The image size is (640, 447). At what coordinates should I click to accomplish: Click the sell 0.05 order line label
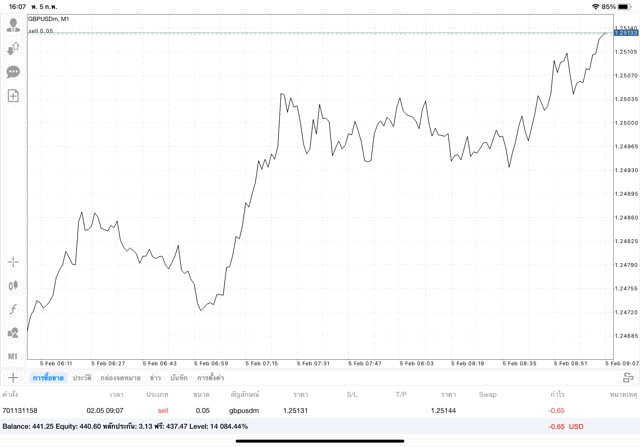(41, 31)
